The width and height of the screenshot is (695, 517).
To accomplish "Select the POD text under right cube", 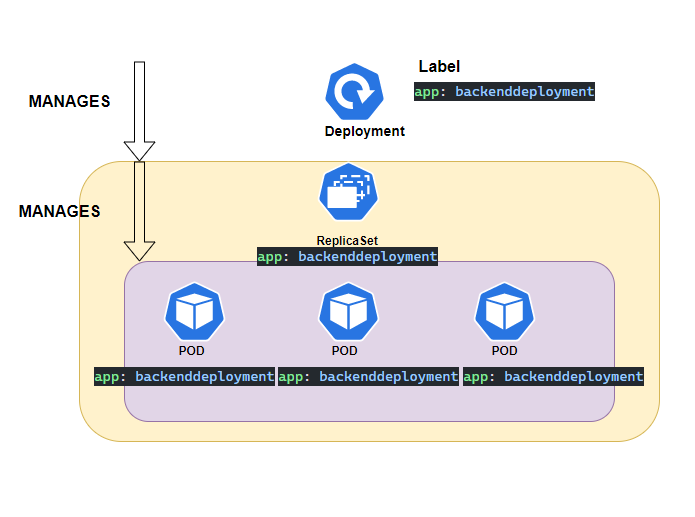I will point(504,351).
